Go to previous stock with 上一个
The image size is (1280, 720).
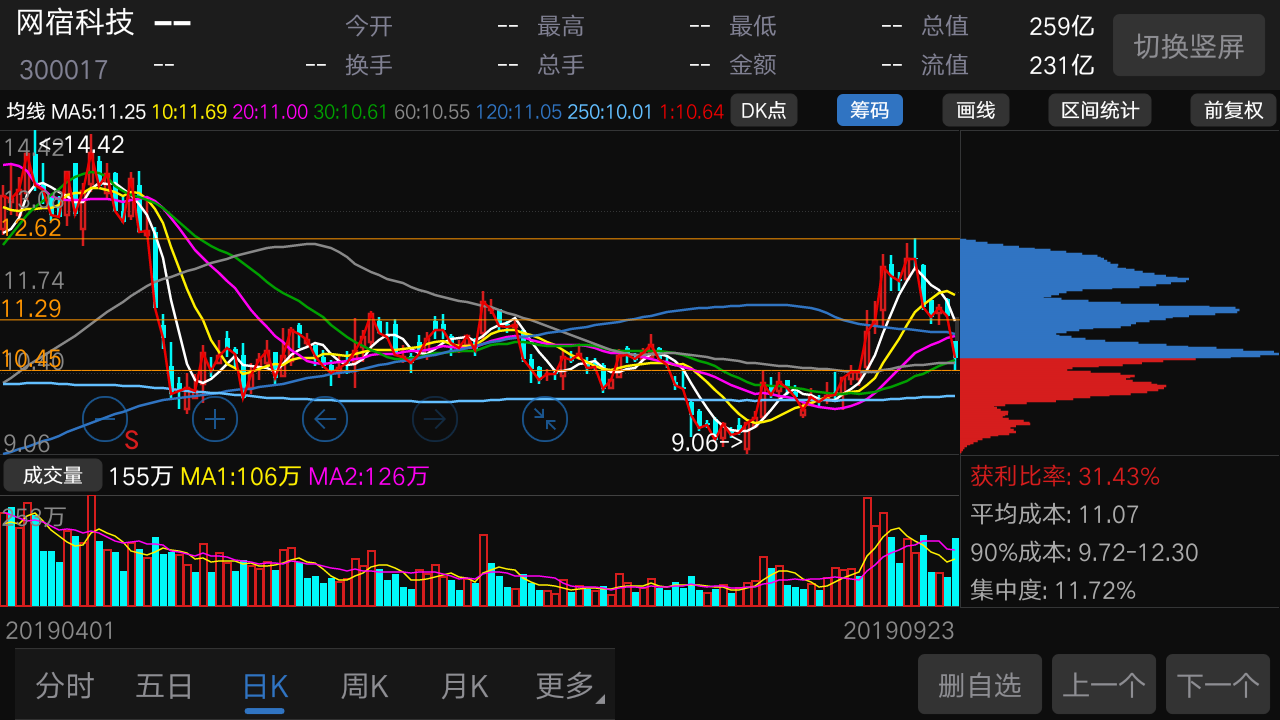click(1103, 684)
